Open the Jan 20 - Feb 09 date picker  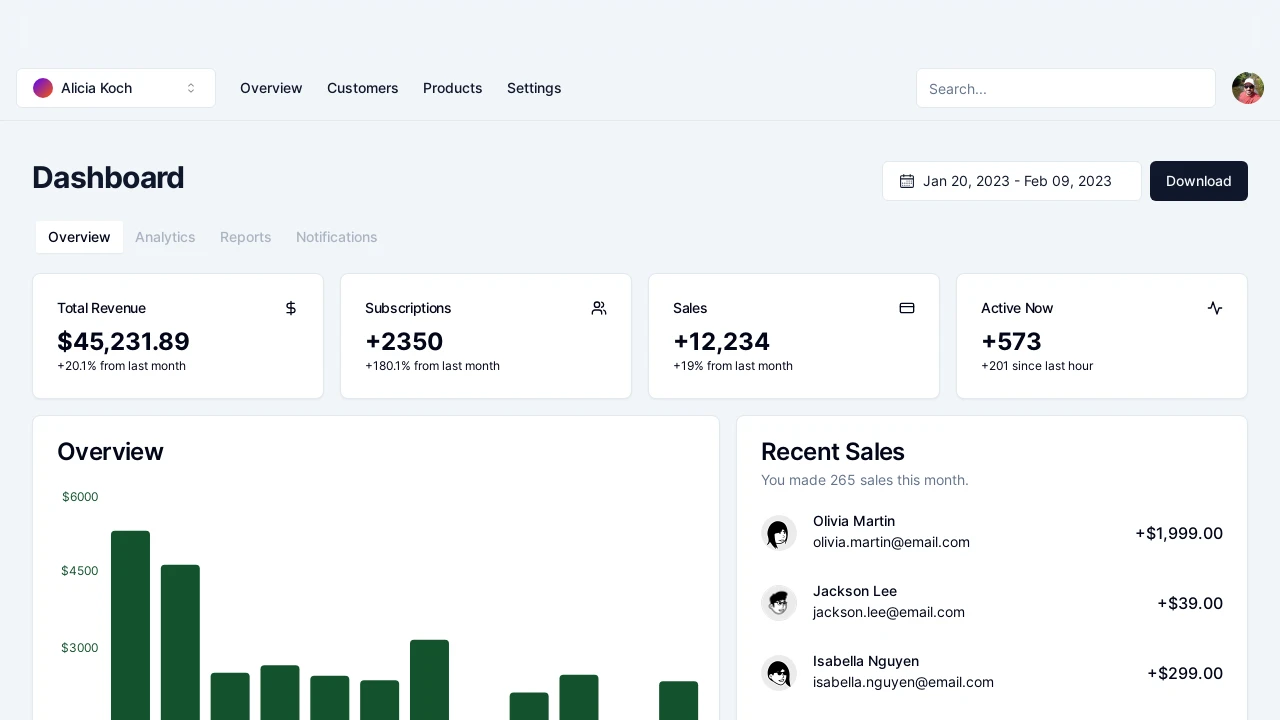tap(1012, 181)
